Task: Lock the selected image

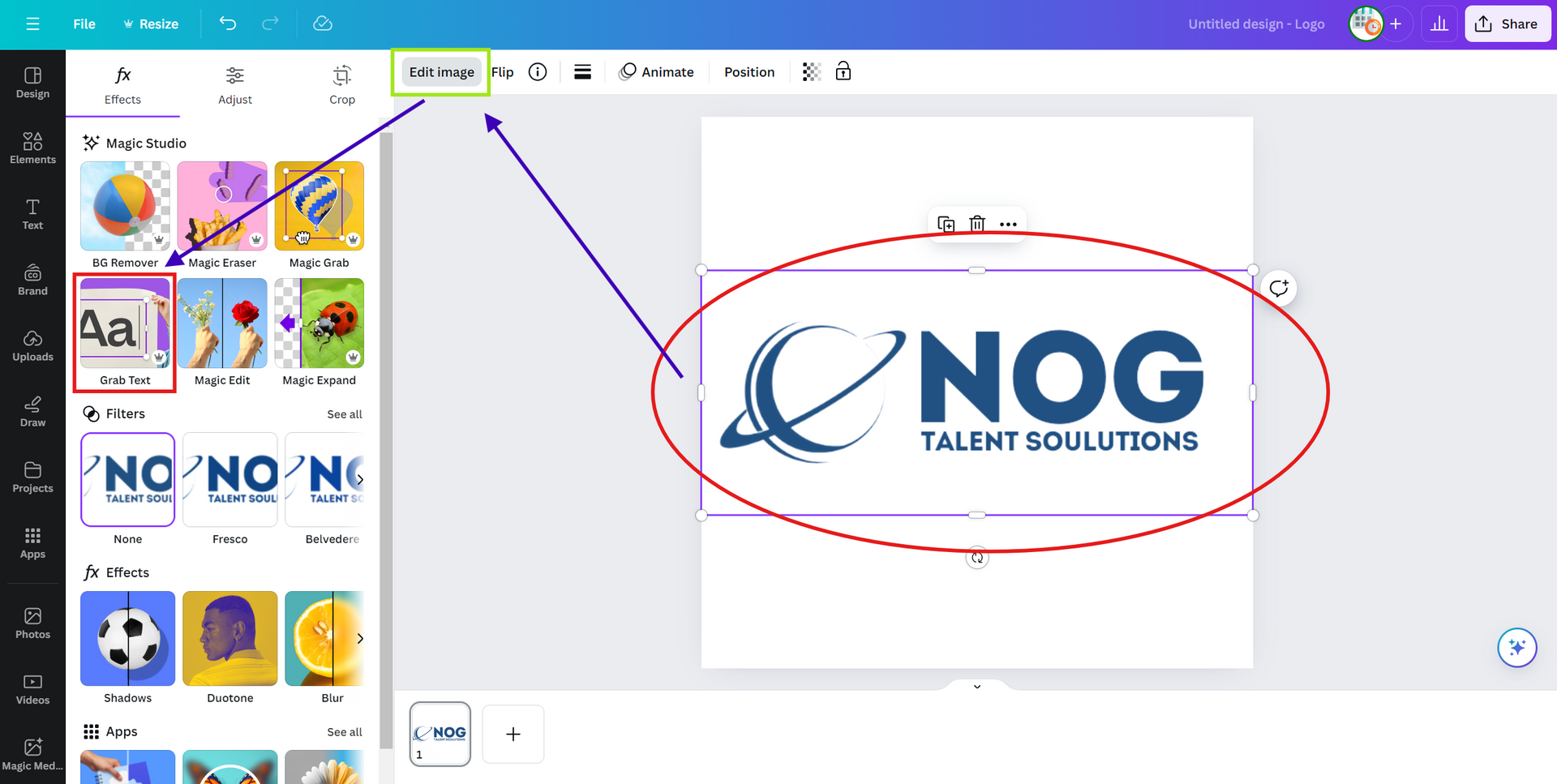Action: click(843, 71)
